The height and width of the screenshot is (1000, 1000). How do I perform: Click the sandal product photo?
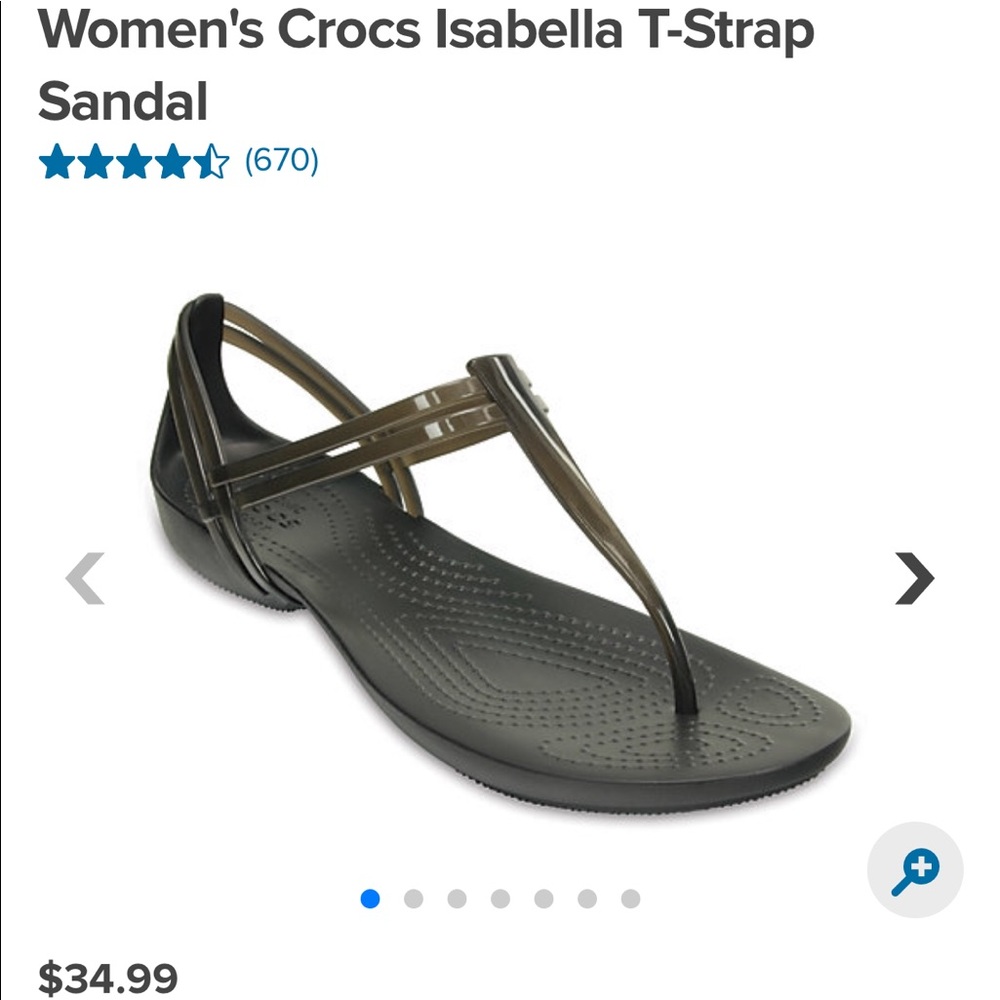click(x=500, y=550)
